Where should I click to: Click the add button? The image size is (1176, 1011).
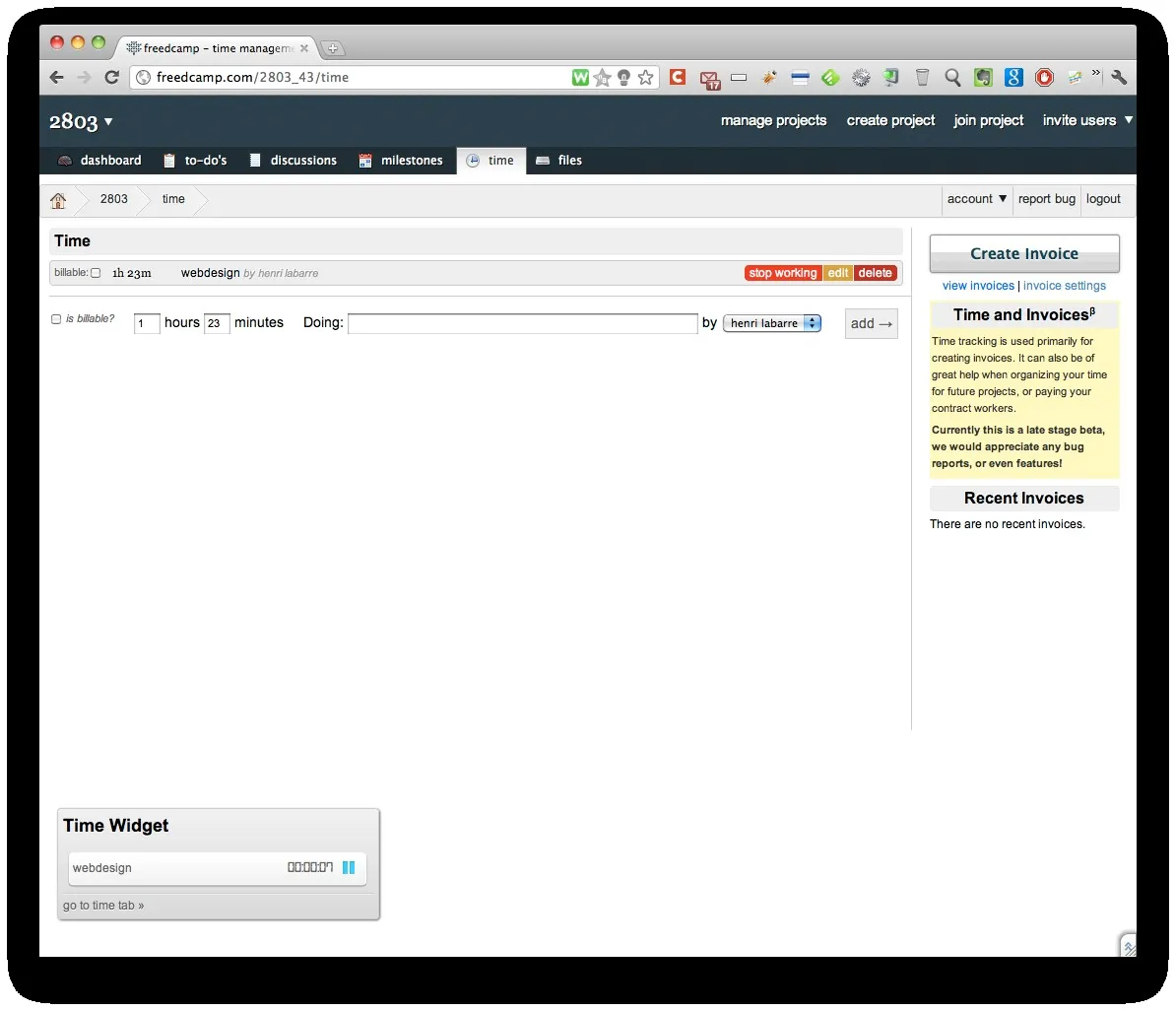coord(871,323)
